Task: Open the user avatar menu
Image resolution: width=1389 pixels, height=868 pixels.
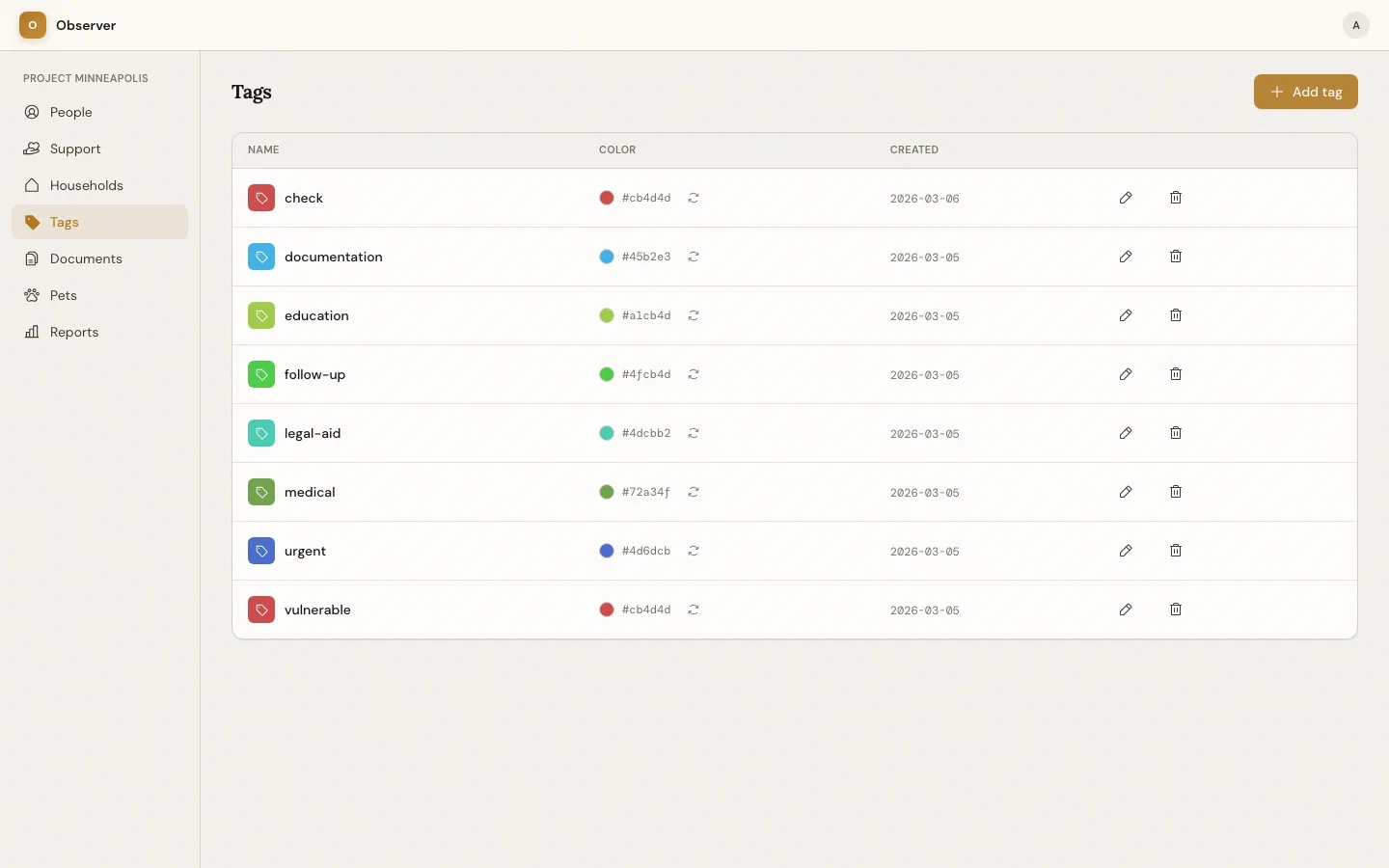Action: click(1355, 25)
